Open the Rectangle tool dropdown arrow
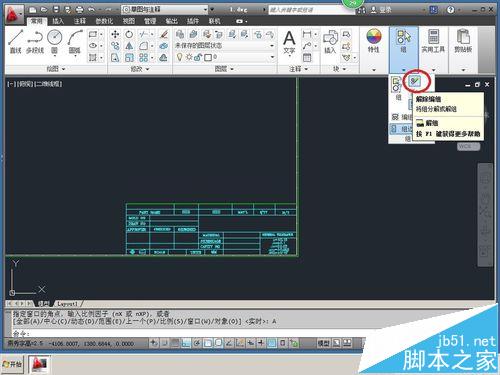Image resolution: width=500 pixels, height=375 pixels. (101, 34)
